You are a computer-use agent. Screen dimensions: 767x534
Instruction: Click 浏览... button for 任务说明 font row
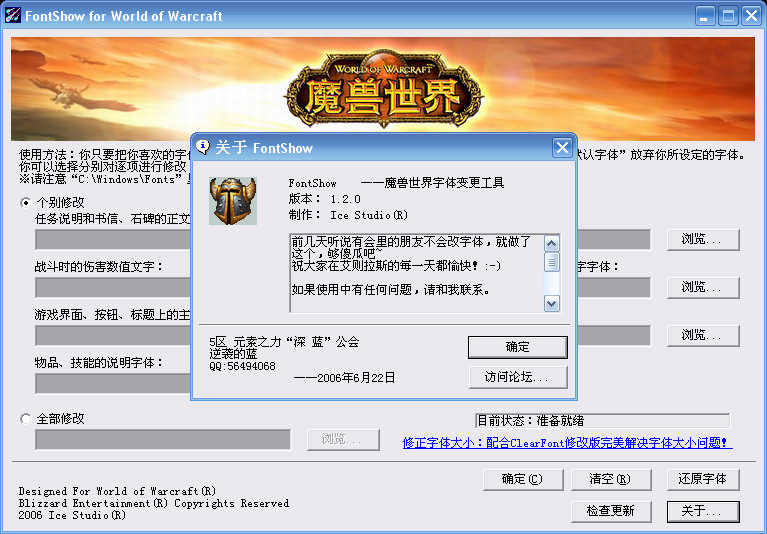703,240
